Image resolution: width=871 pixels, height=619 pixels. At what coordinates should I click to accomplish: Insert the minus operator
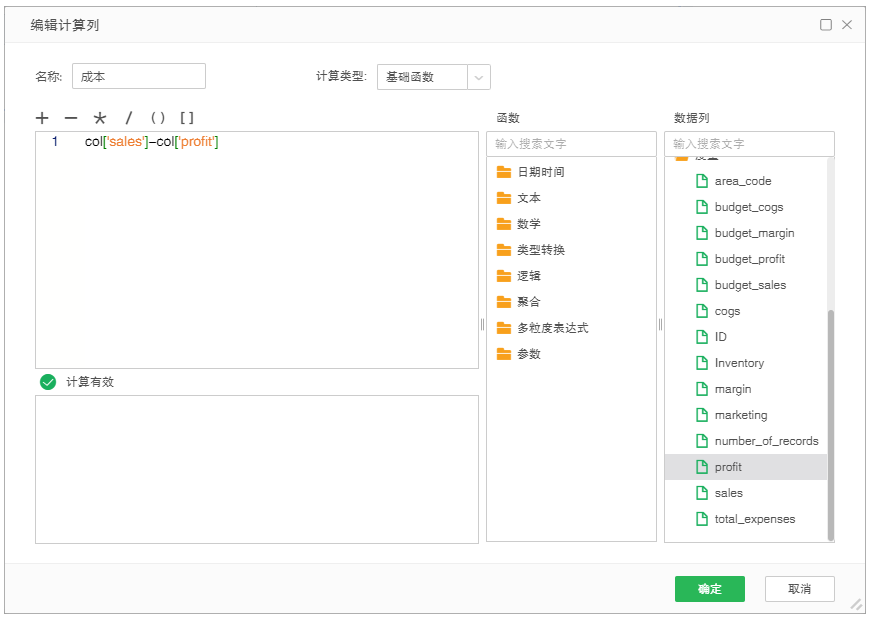click(x=71, y=118)
